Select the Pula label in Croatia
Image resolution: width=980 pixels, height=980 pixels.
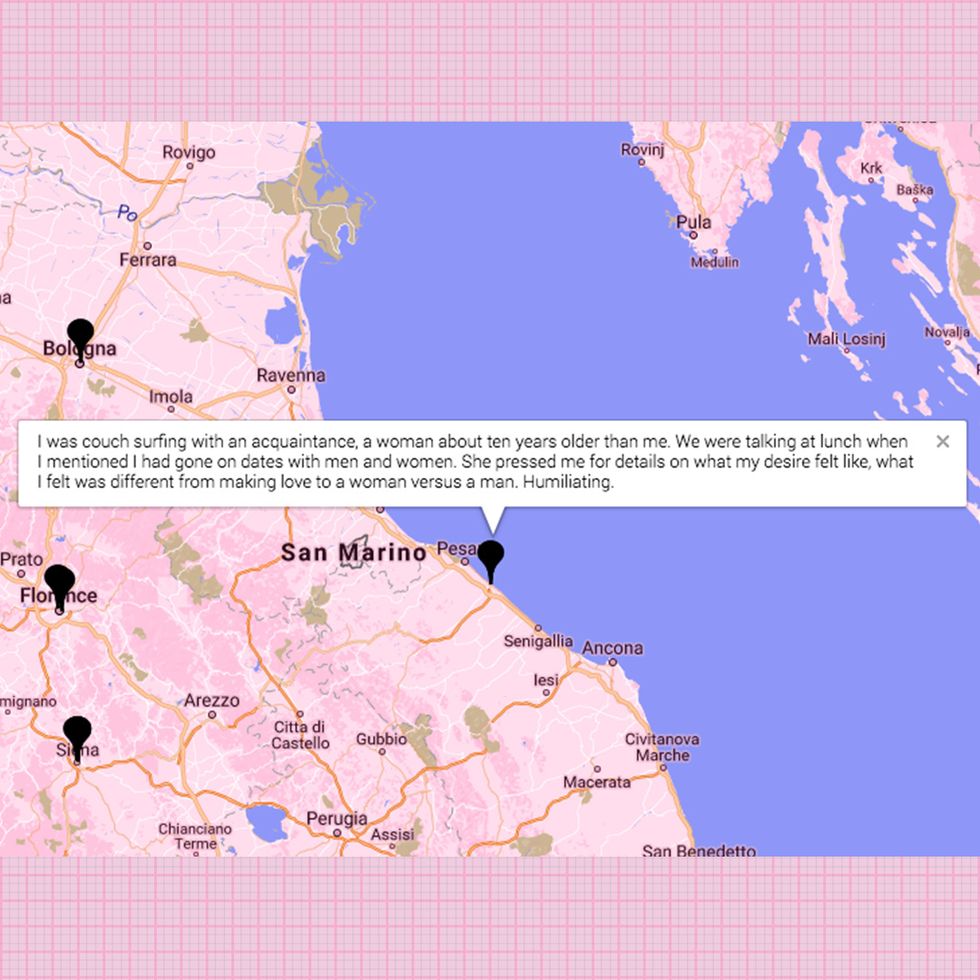tap(693, 222)
